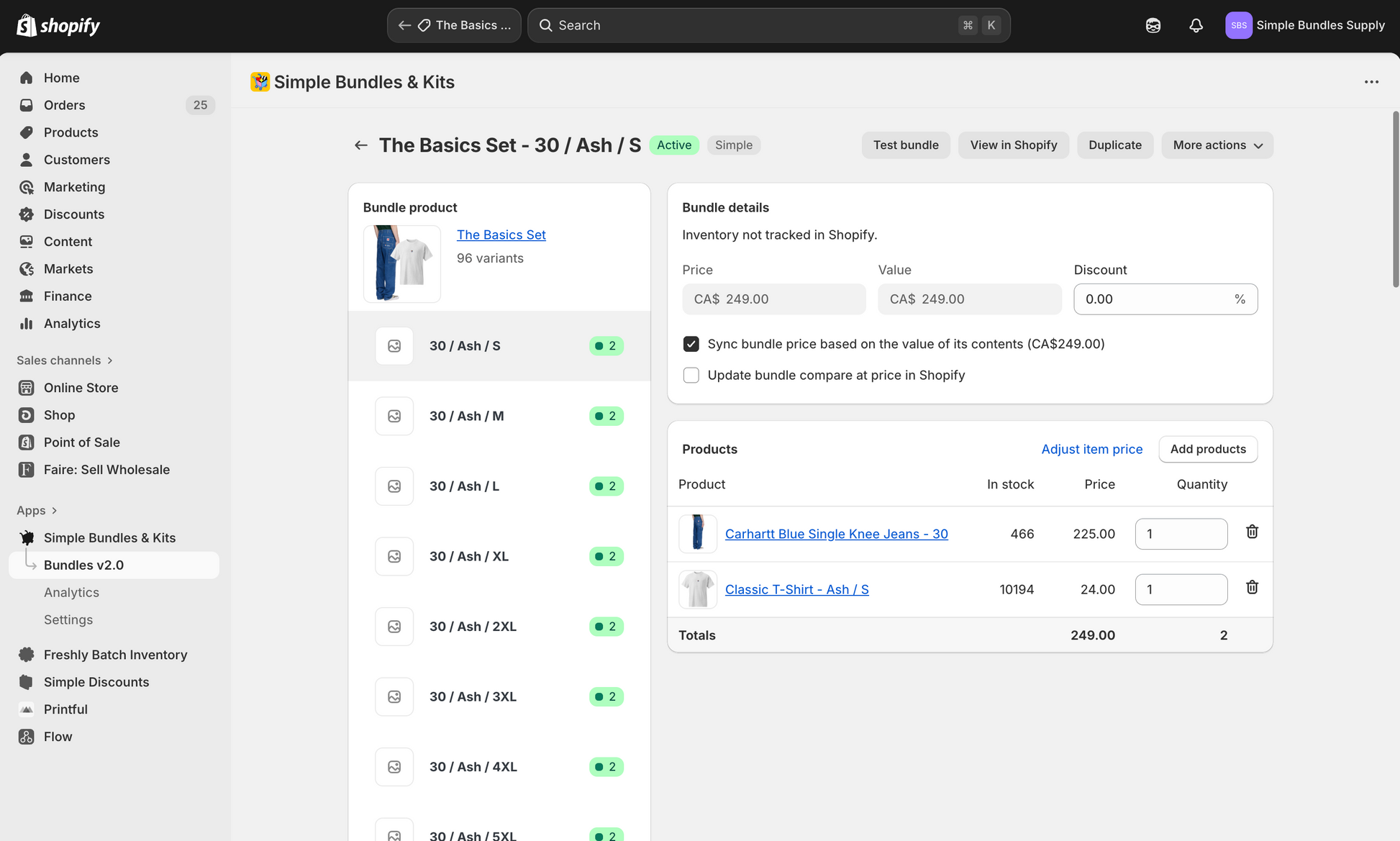Remove the Classic T-Shirt item with trash icon
This screenshot has height=841, width=1400.
click(1252, 587)
